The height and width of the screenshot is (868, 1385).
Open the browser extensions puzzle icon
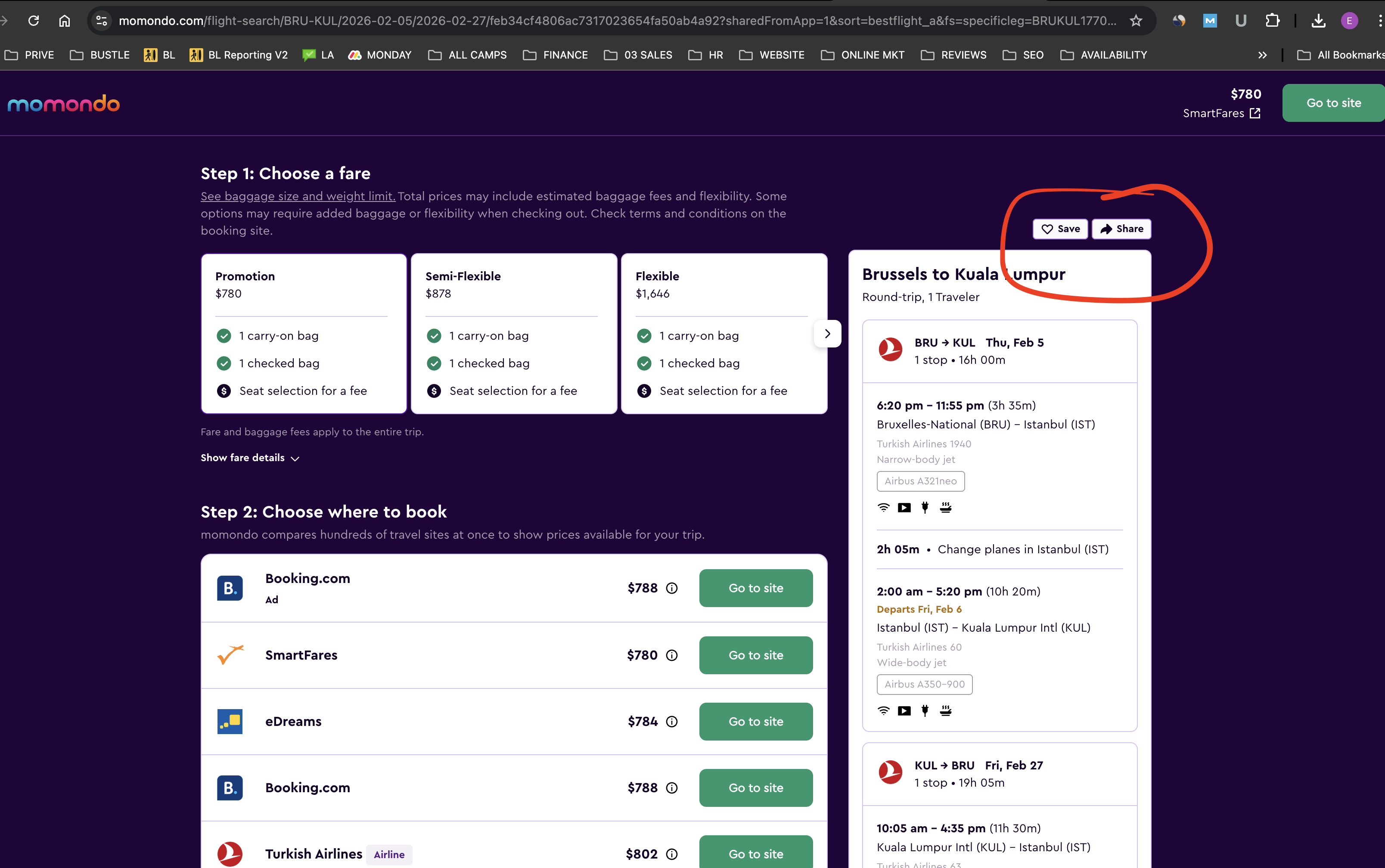point(1272,21)
